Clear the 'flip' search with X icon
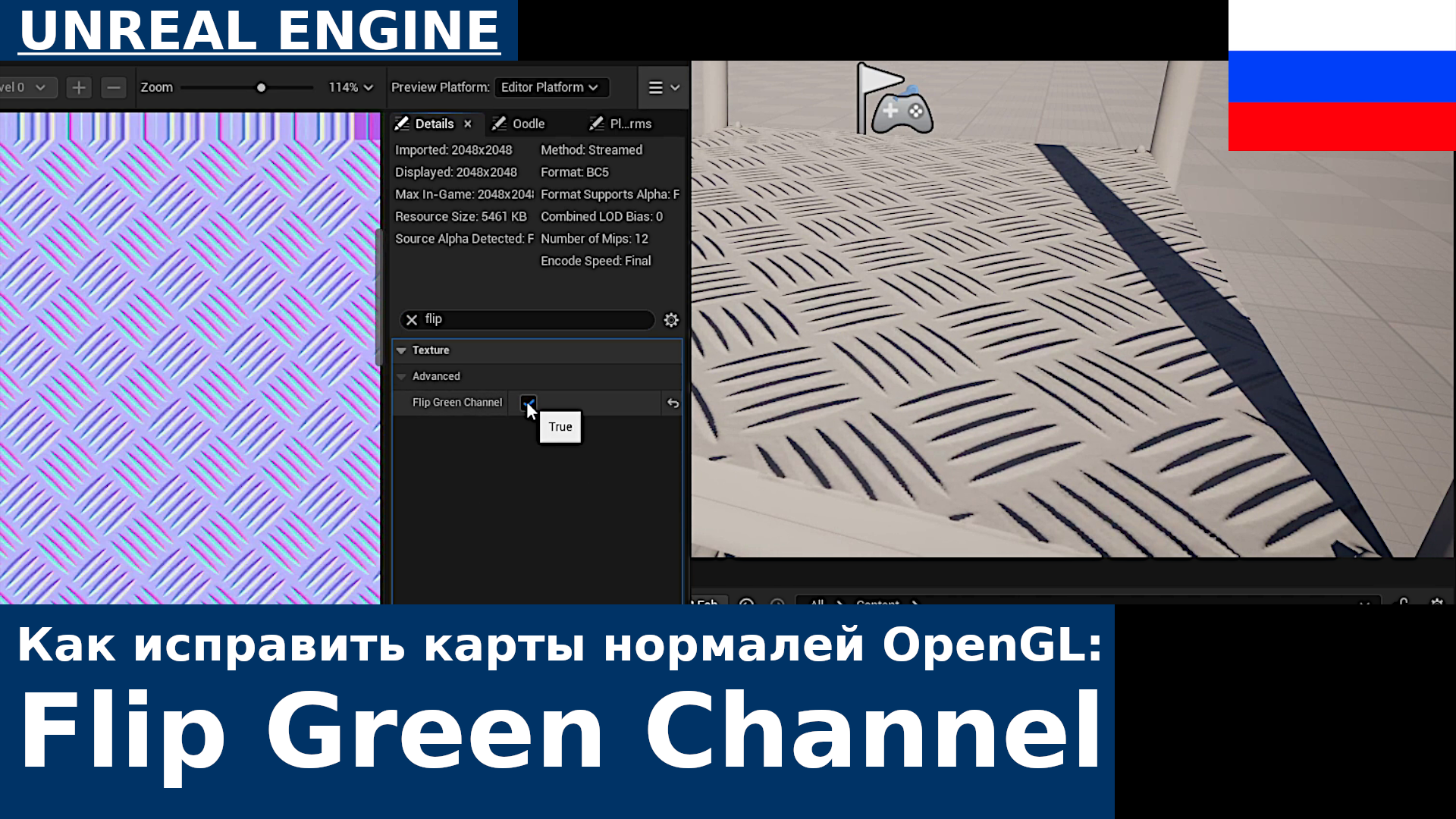The image size is (1456, 819). 412,320
